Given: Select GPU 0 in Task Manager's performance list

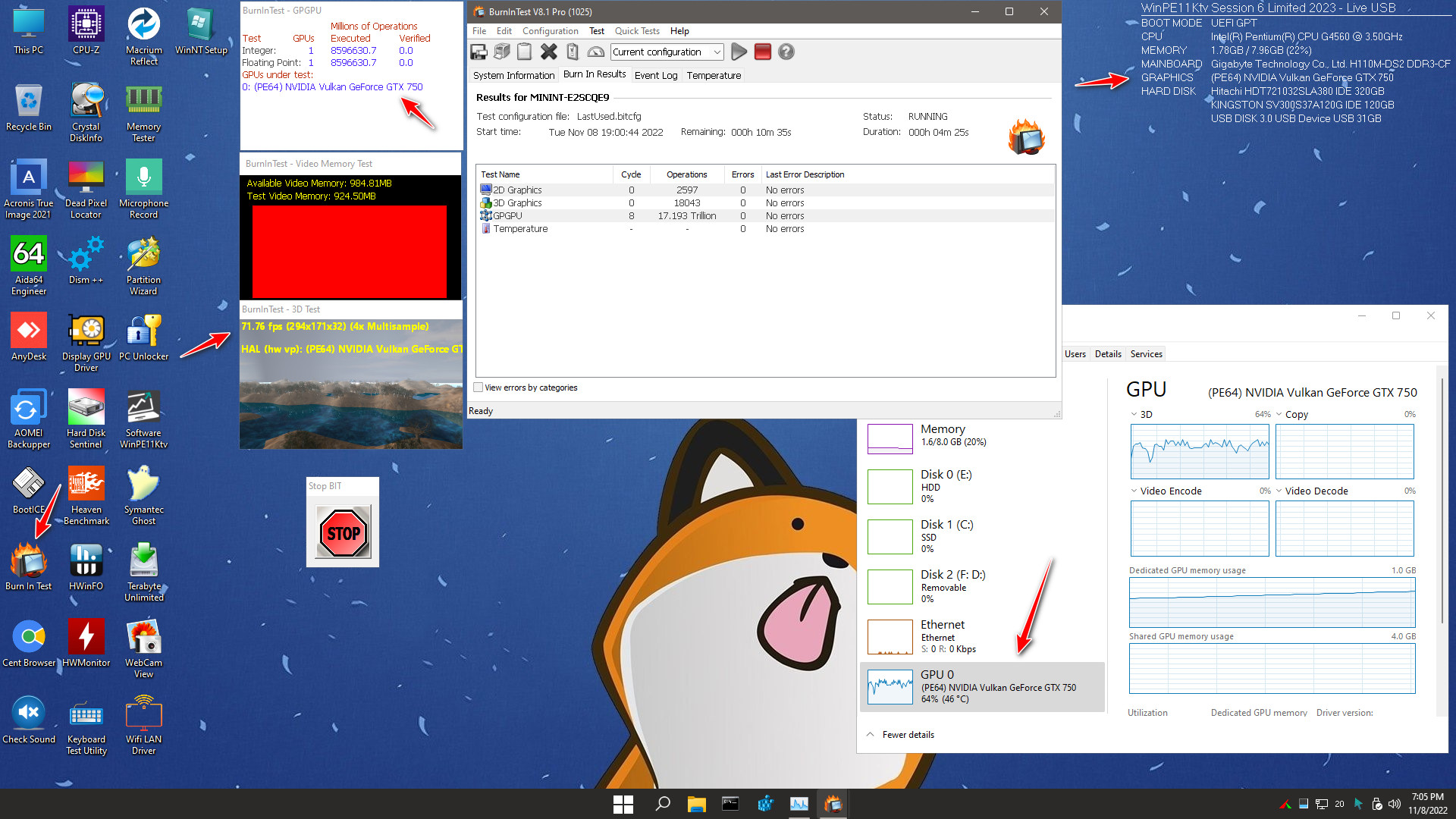Looking at the screenshot, I should pos(982,686).
